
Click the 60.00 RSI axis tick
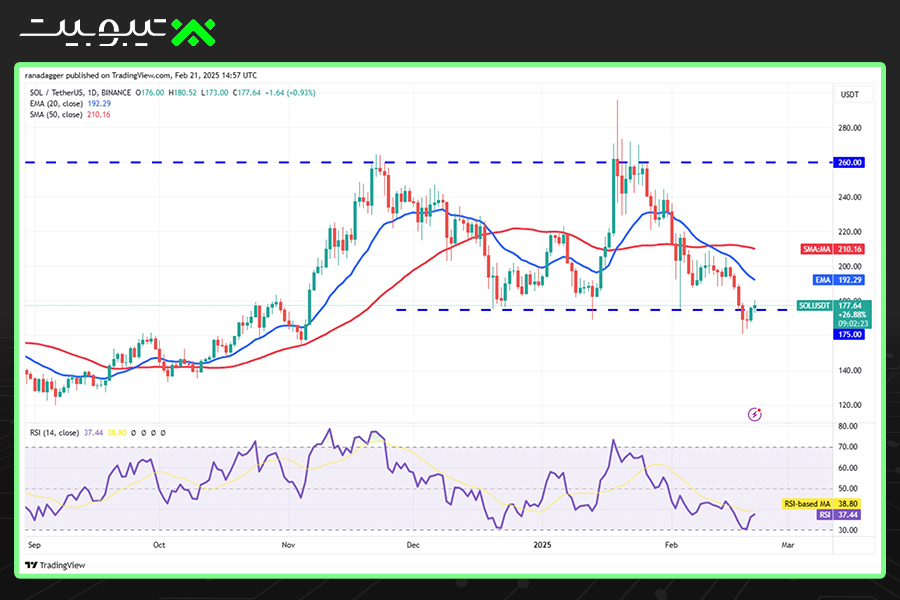(x=848, y=468)
